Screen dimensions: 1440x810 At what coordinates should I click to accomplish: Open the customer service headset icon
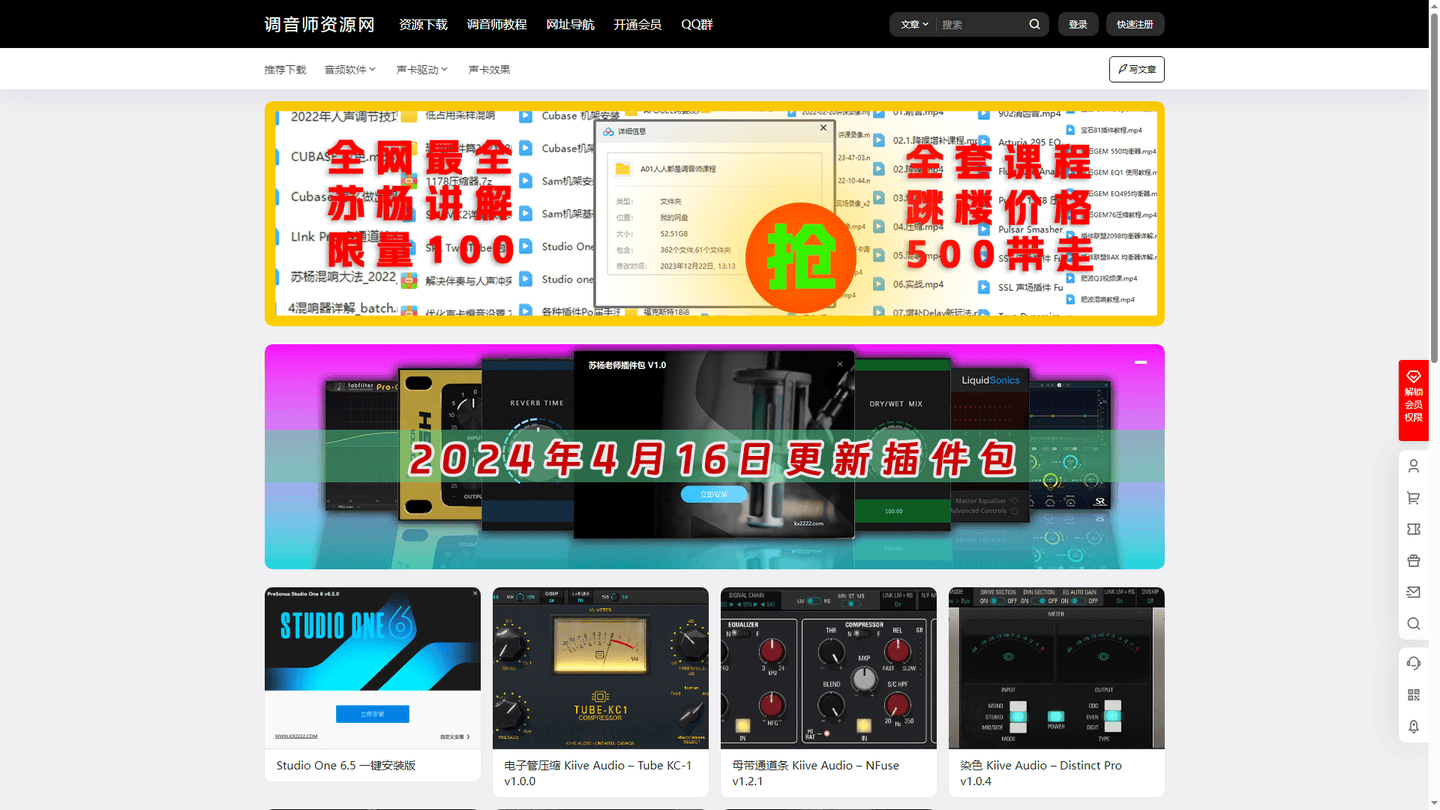point(1413,663)
